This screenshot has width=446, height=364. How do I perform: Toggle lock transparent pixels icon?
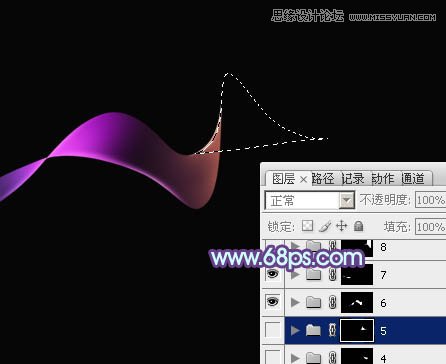pos(307,226)
